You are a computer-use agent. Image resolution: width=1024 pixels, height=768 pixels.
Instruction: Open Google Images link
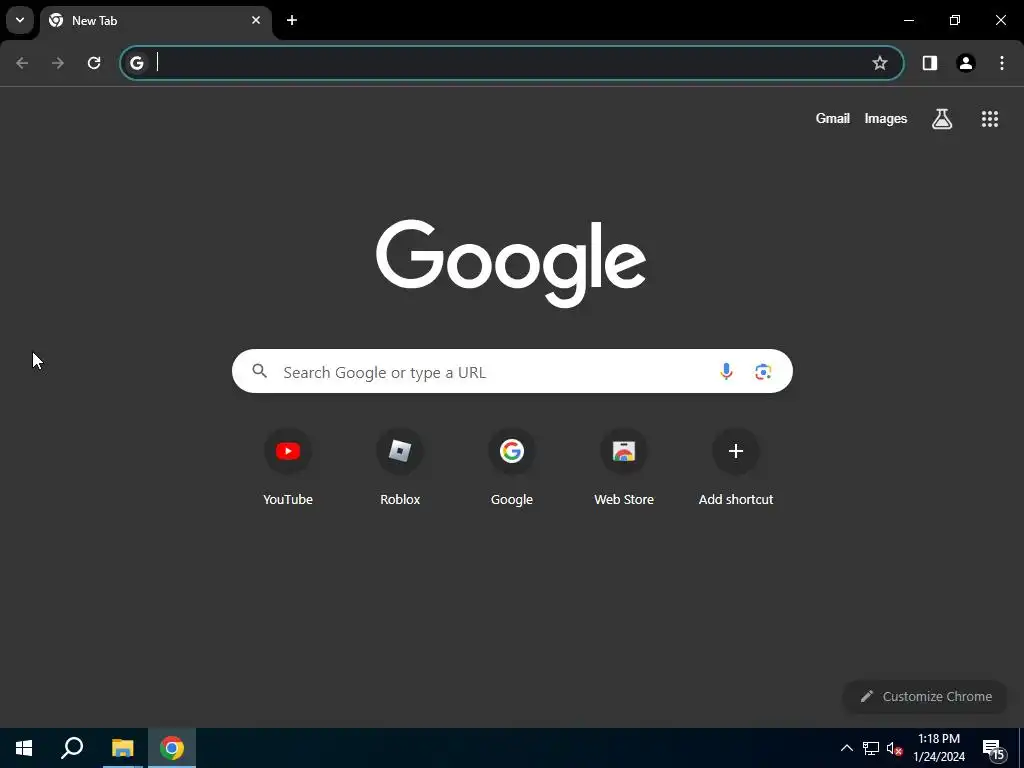pos(886,118)
